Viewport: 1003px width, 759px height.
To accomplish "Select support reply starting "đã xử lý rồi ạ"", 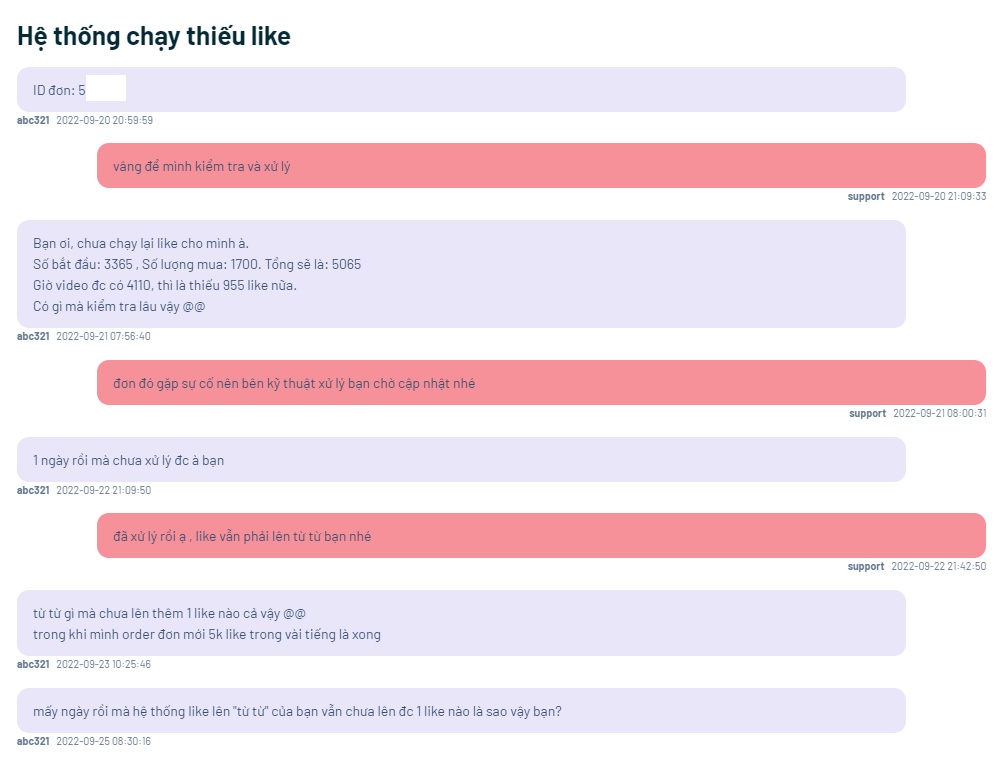I will point(242,536).
